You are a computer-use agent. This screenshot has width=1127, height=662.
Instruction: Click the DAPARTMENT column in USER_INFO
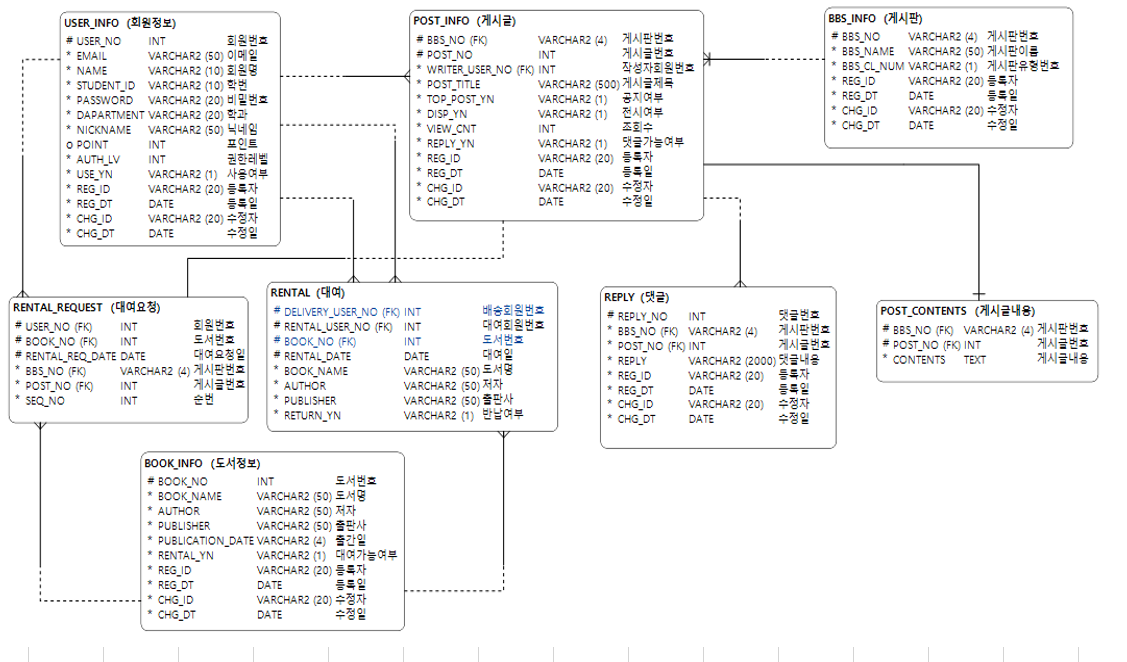point(110,115)
